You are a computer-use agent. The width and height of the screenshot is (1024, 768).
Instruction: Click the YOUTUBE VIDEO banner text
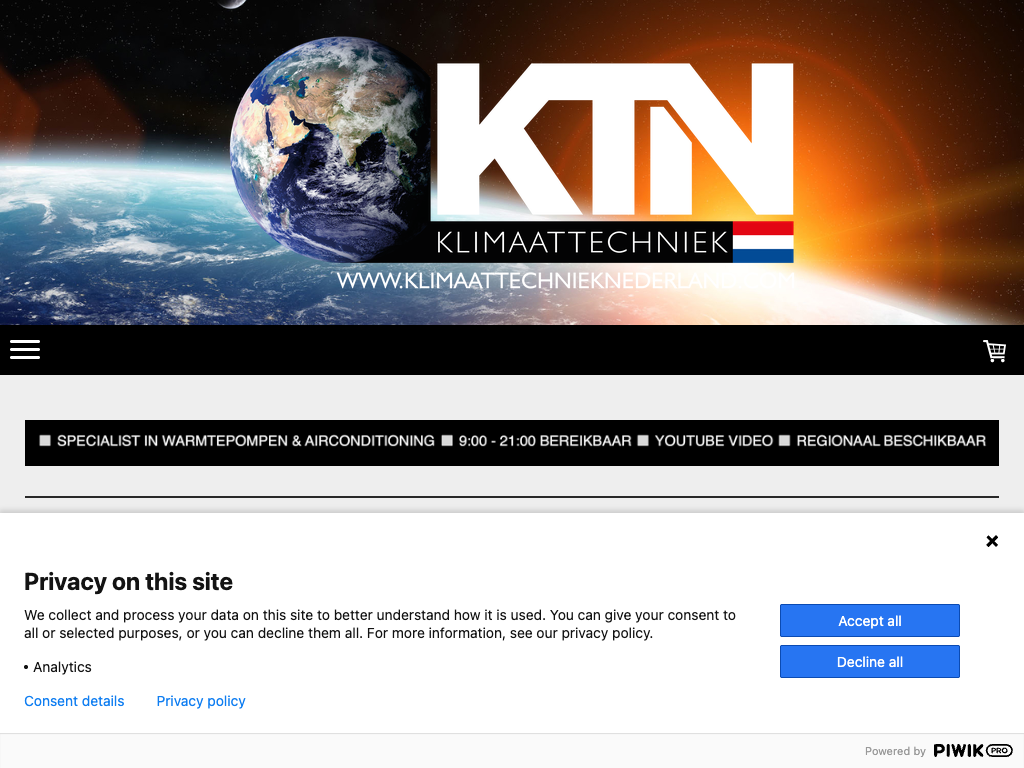pos(713,441)
